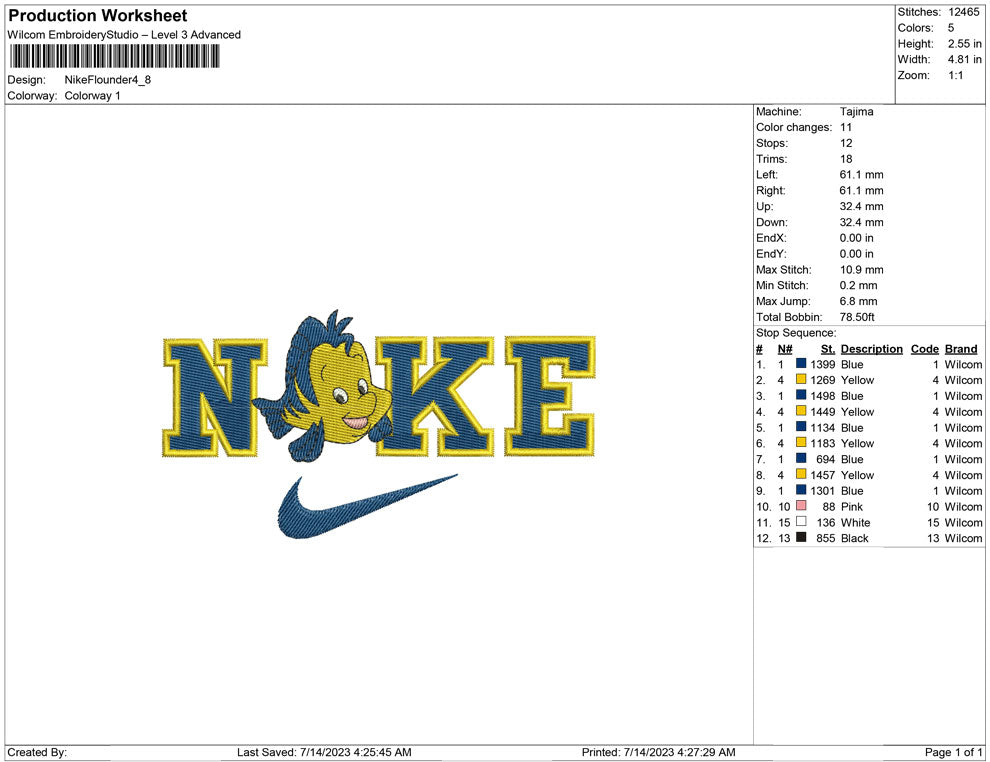
Task: Click the 'Page 1 of 1' footer text
Action: pos(953,752)
